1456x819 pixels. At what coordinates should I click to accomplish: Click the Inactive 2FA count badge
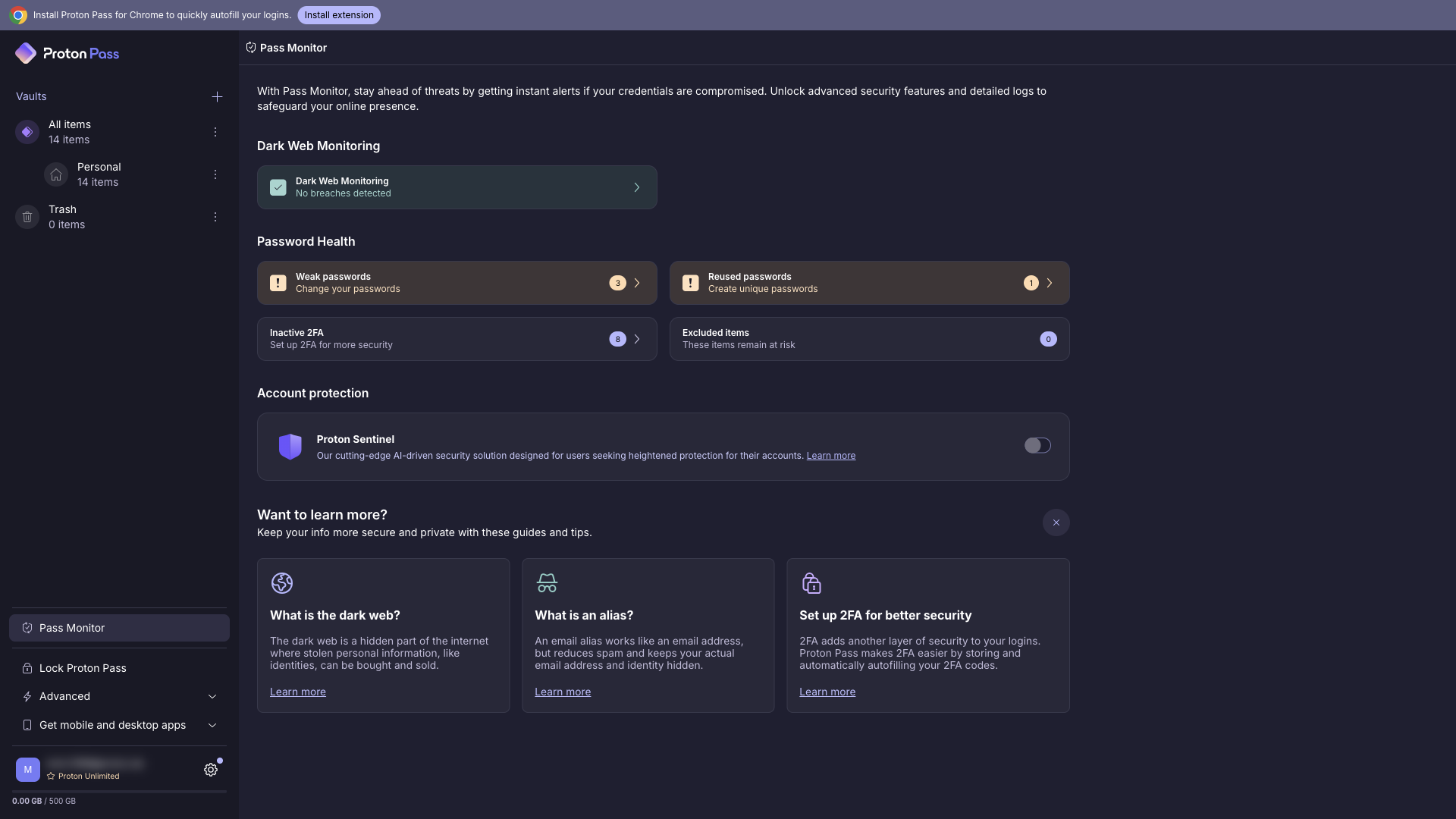click(x=618, y=339)
